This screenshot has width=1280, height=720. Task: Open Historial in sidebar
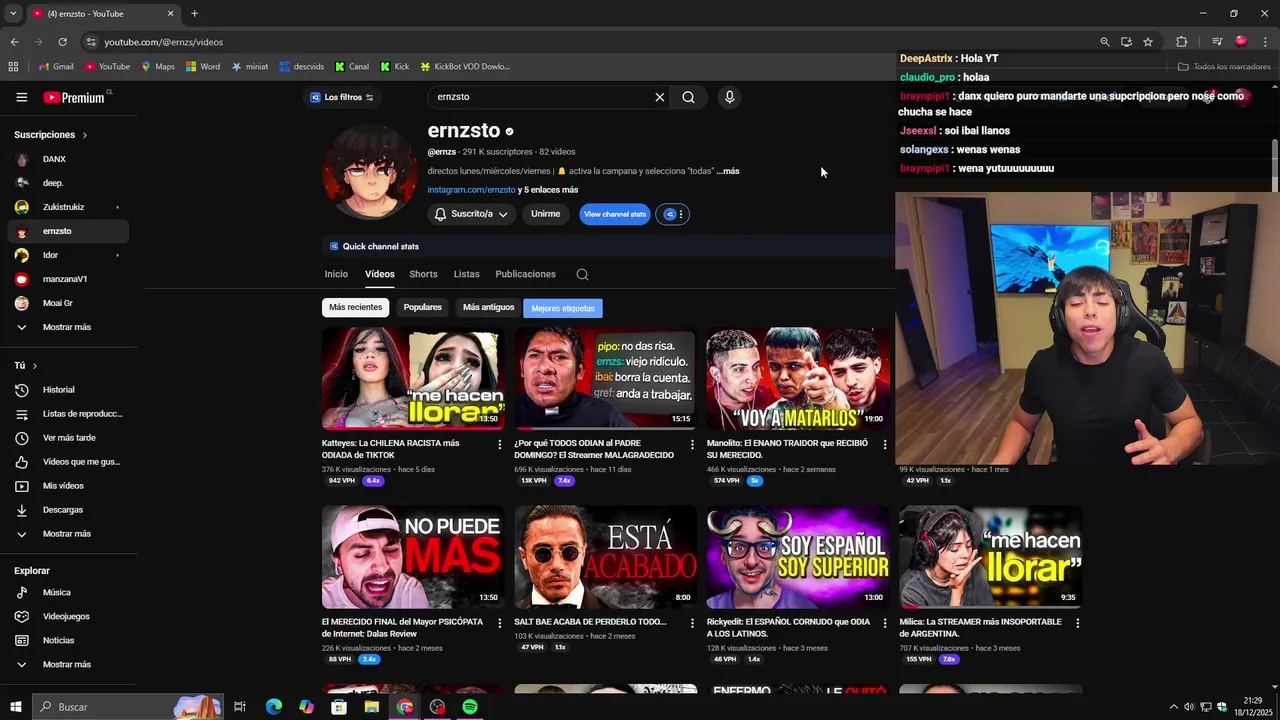(68, 390)
